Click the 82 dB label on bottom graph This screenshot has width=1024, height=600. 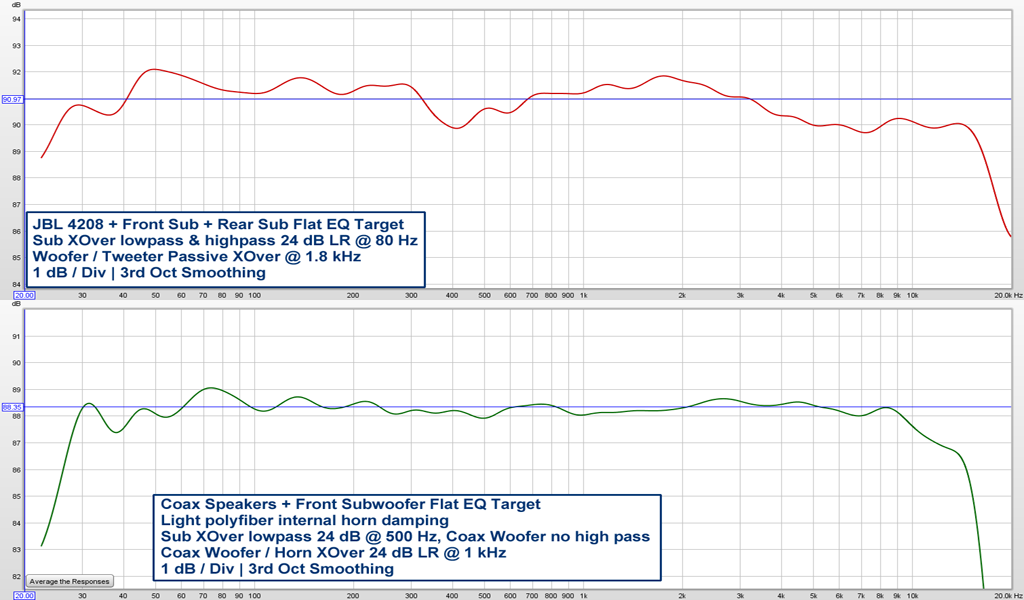(16, 576)
